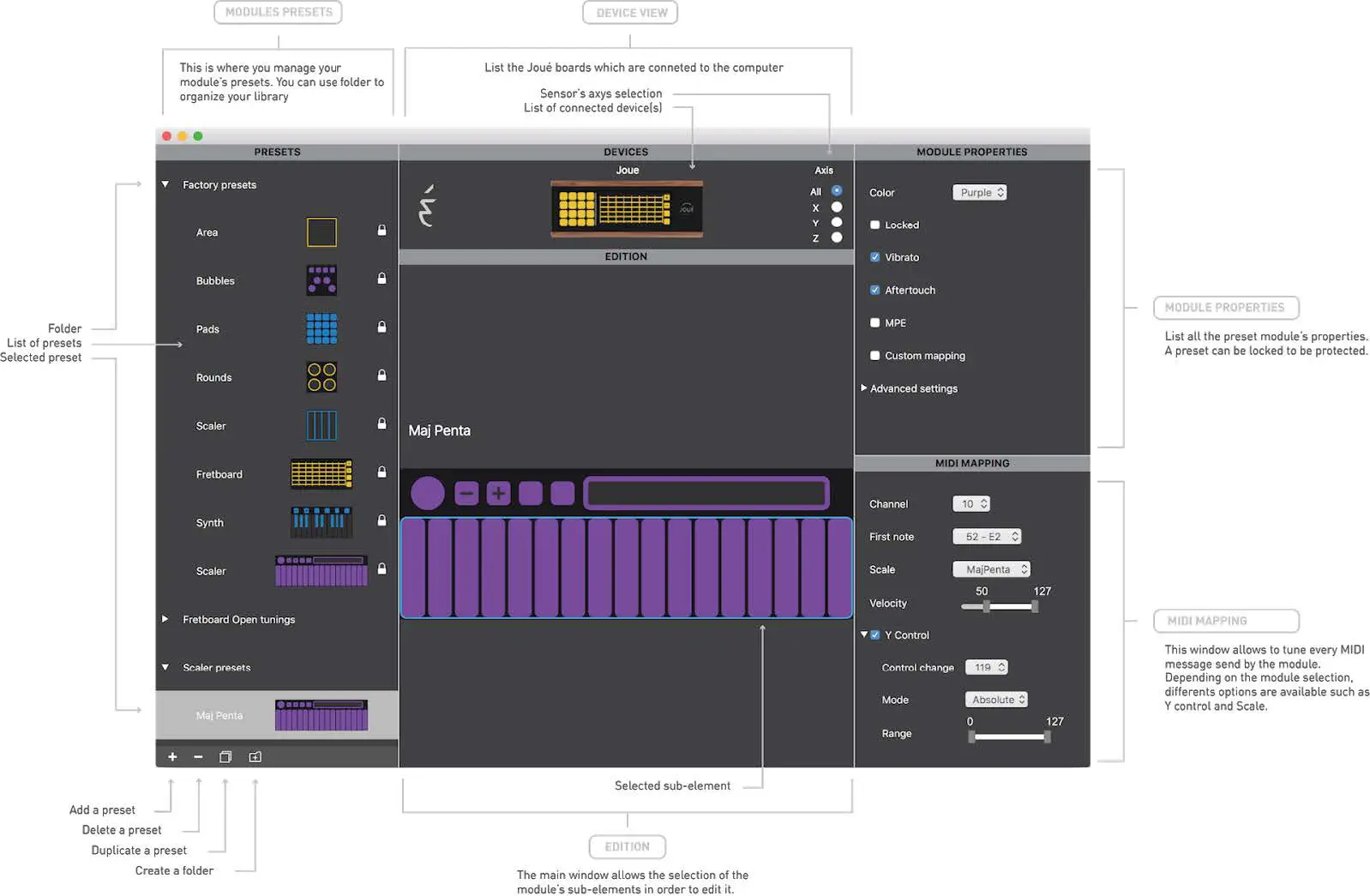This screenshot has width=1370, height=896.
Task: Select the Maj Penta preset row
Action: click(277, 715)
